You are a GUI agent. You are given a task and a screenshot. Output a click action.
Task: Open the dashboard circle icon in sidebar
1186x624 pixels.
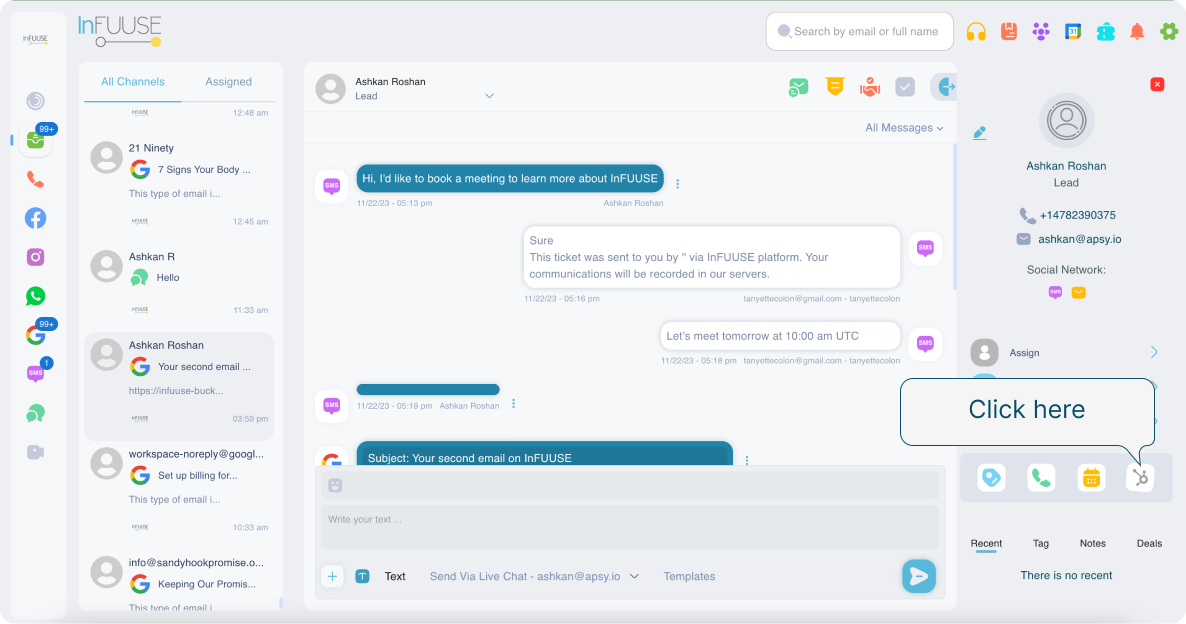pyautogui.click(x=35, y=101)
